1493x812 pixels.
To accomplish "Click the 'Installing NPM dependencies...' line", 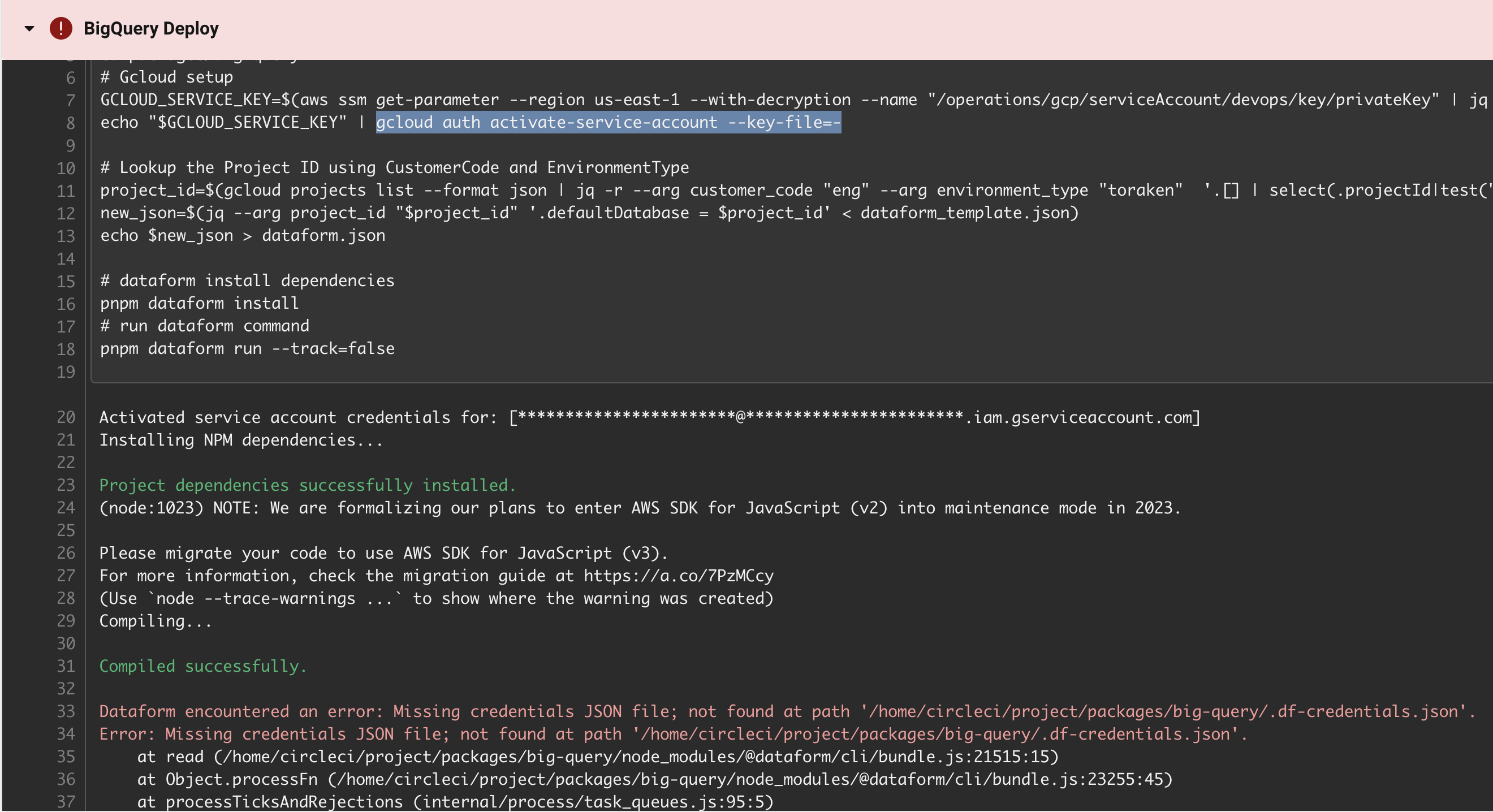I will point(241,440).
